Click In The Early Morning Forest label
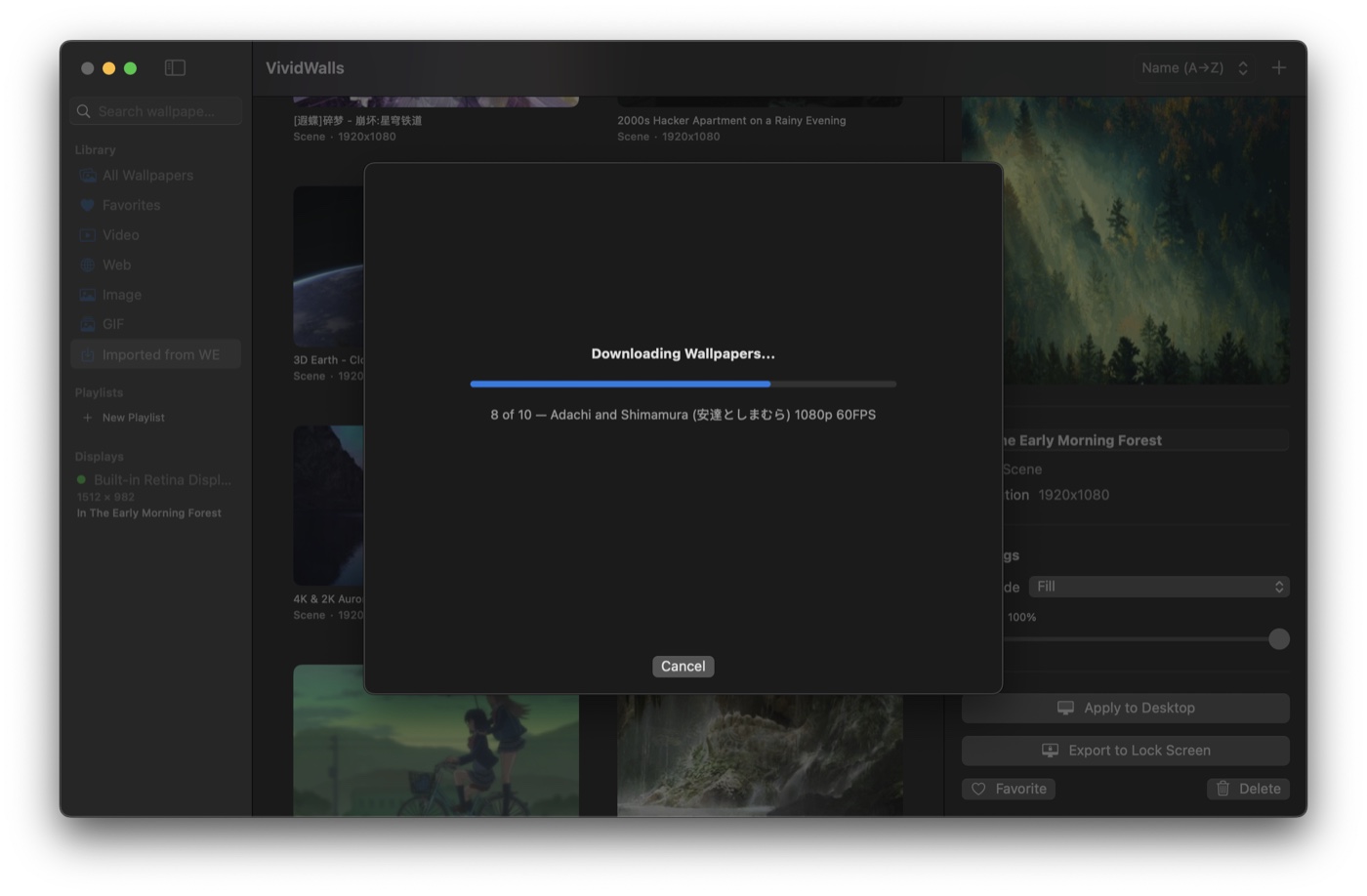The image size is (1367, 896). click(149, 513)
